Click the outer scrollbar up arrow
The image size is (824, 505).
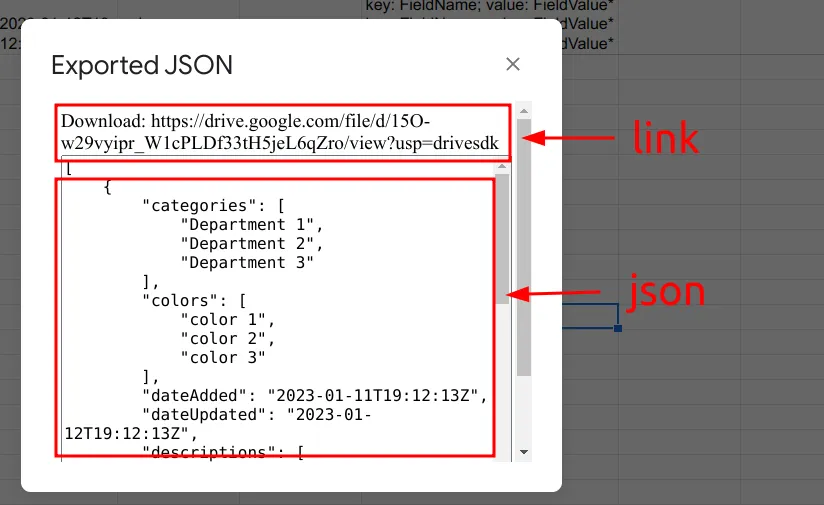[x=524, y=111]
